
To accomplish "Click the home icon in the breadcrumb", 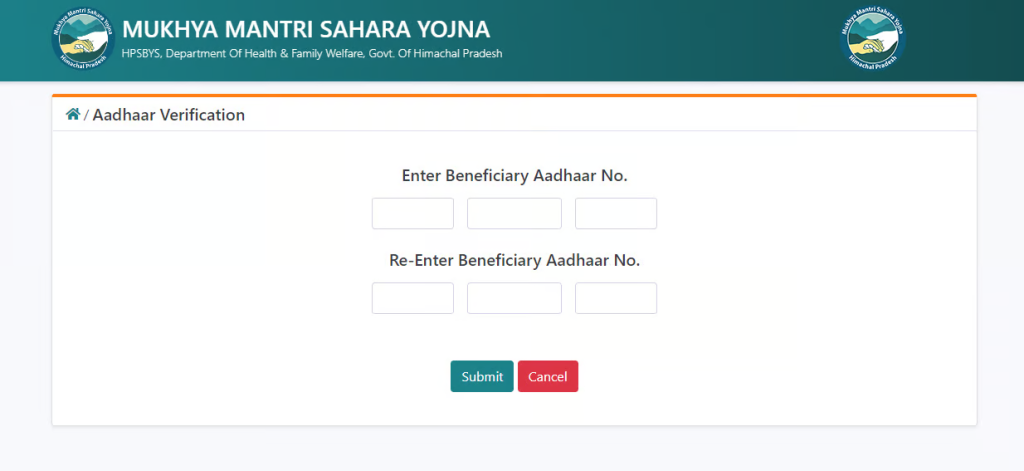I will pos(72,114).
